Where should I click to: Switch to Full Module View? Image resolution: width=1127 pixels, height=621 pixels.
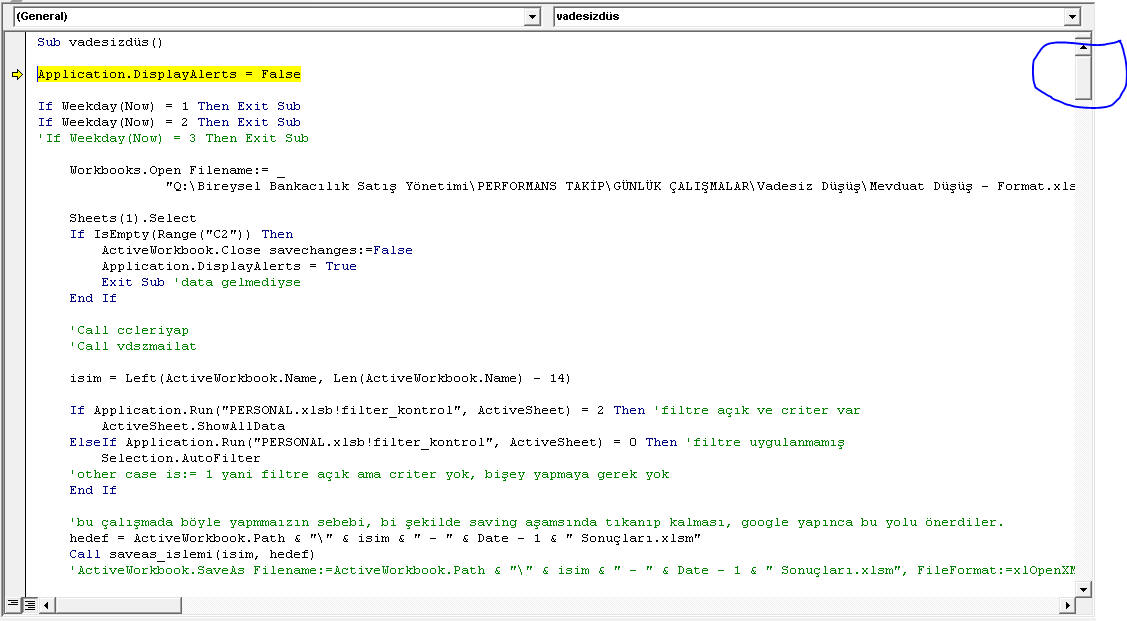pyautogui.click(x=30, y=605)
